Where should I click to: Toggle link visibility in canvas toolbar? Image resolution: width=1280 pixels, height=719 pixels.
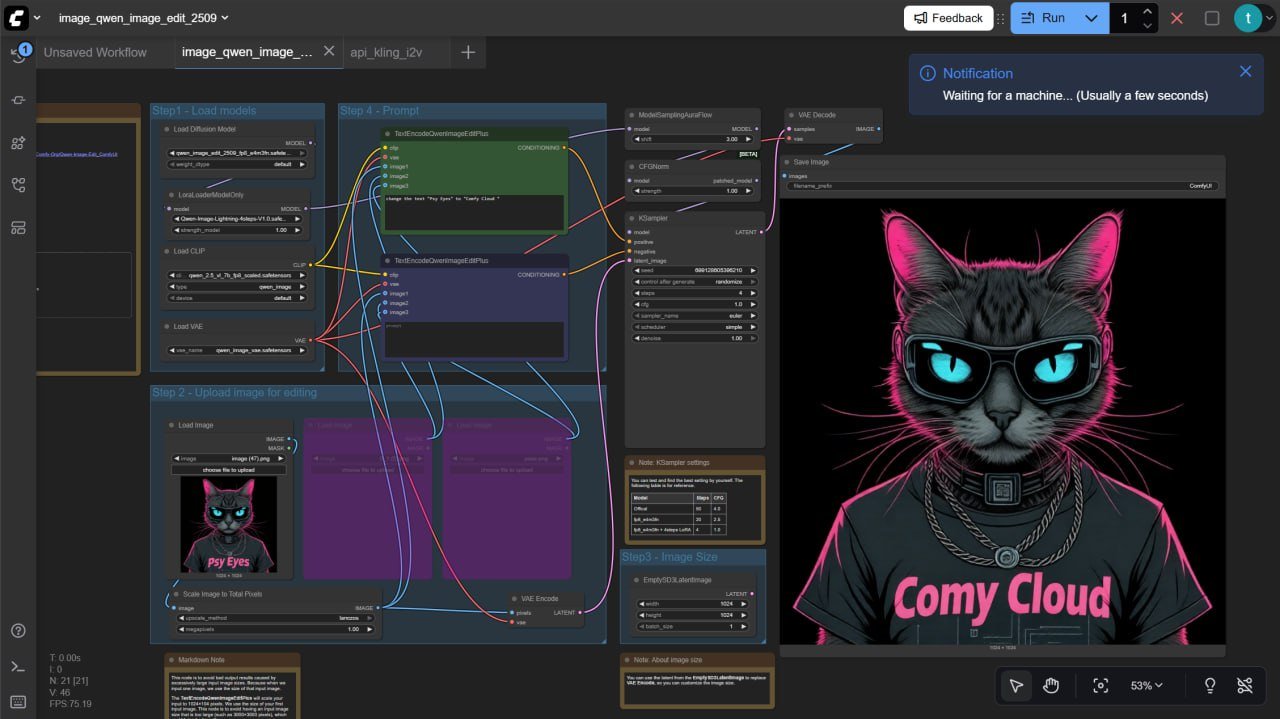click(1244, 686)
